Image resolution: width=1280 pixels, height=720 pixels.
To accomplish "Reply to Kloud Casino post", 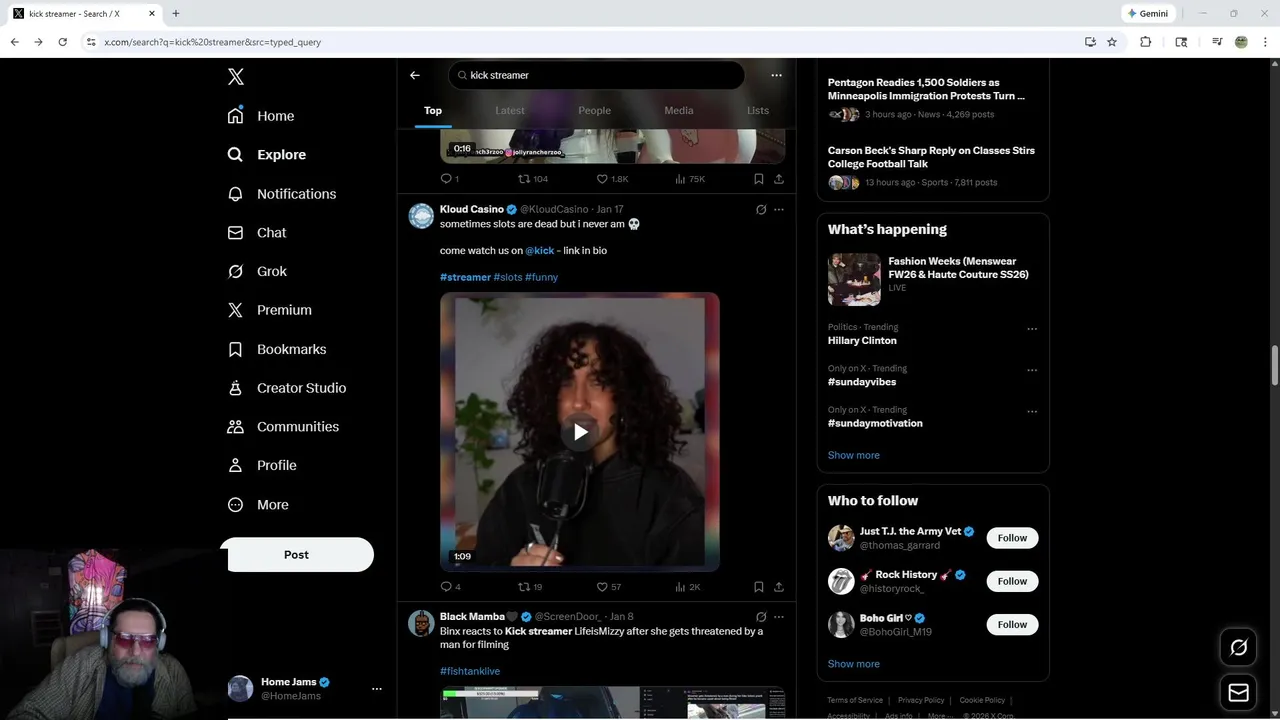I will coord(450,587).
